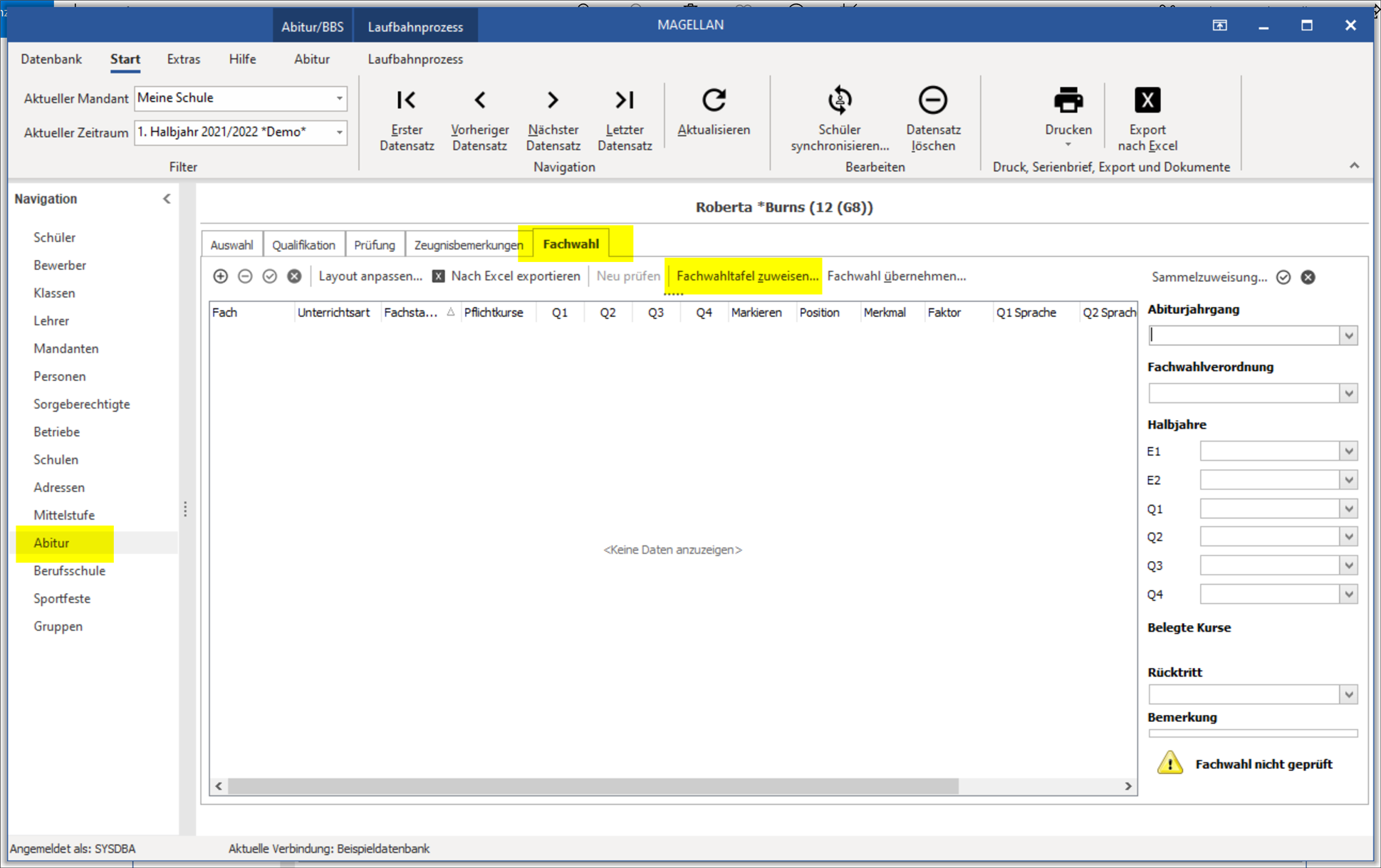Switch to the Abitur ribbon tab

click(312, 59)
